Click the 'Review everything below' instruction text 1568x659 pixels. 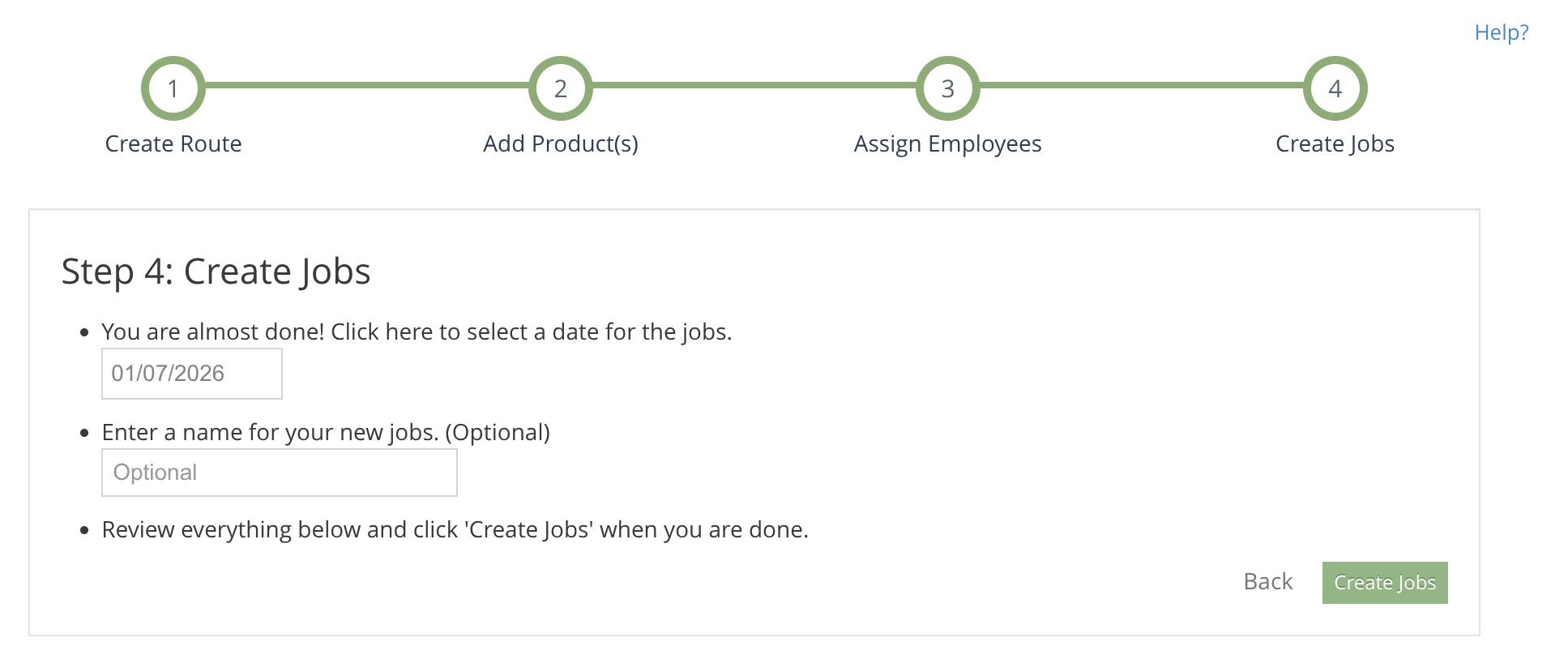pyautogui.click(x=455, y=529)
